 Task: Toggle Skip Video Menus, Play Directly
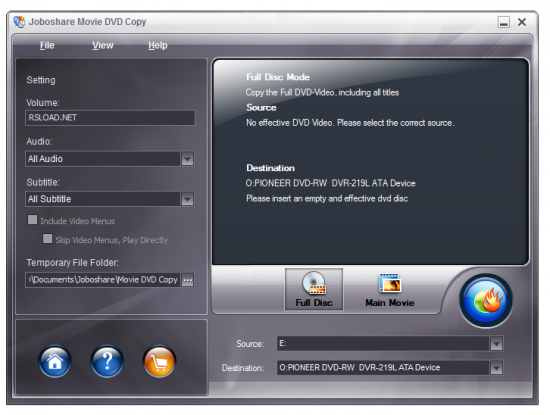point(47,239)
